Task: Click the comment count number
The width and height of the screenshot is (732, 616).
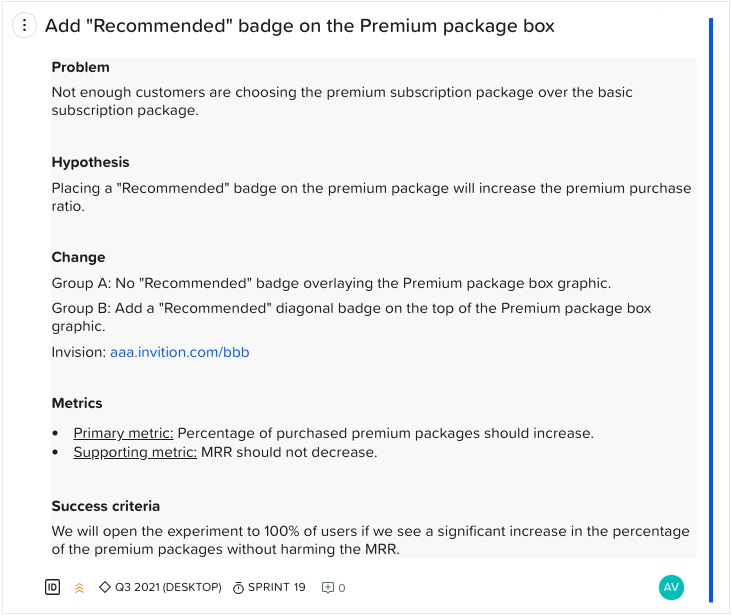Action: [342, 588]
